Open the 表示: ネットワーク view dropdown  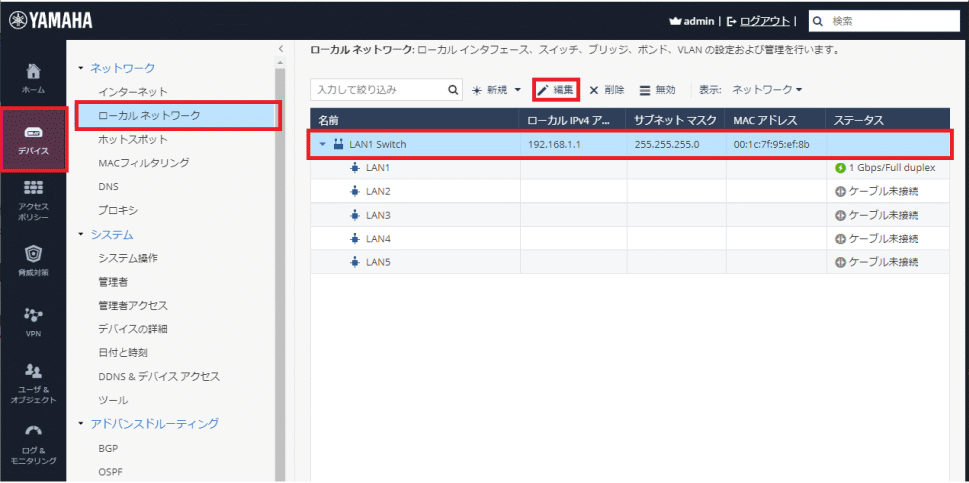pyautogui.click(x=766, y=90)
